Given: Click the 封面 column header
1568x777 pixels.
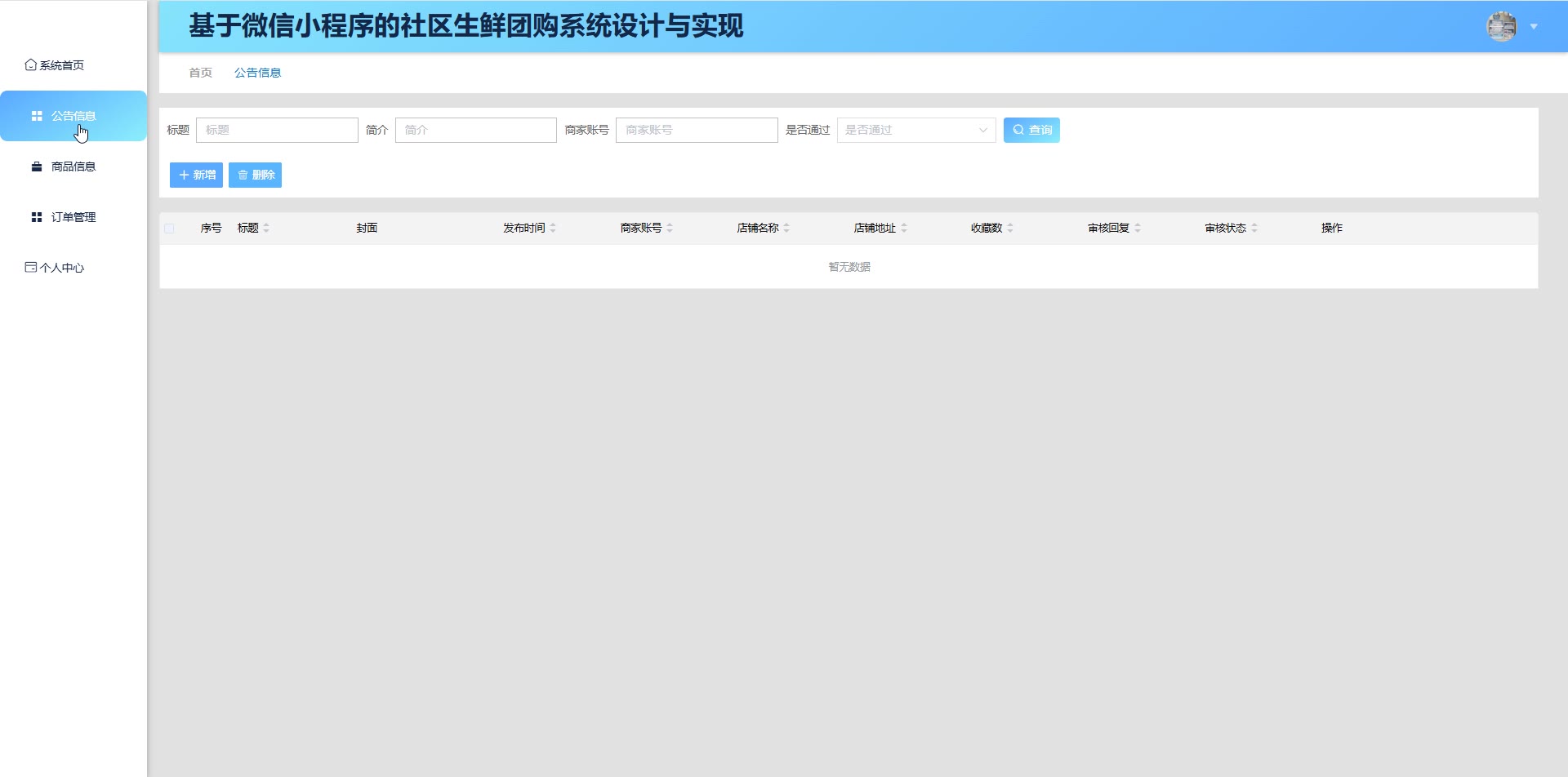Looking at the screenshot, I should pos(367,228).
